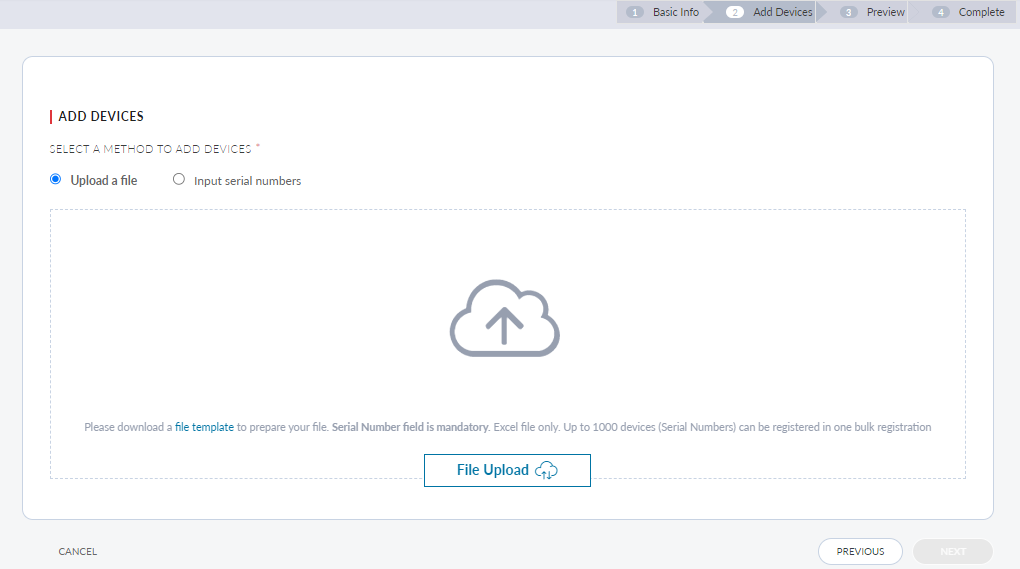Open the file template link

click(x=204, y=427)
